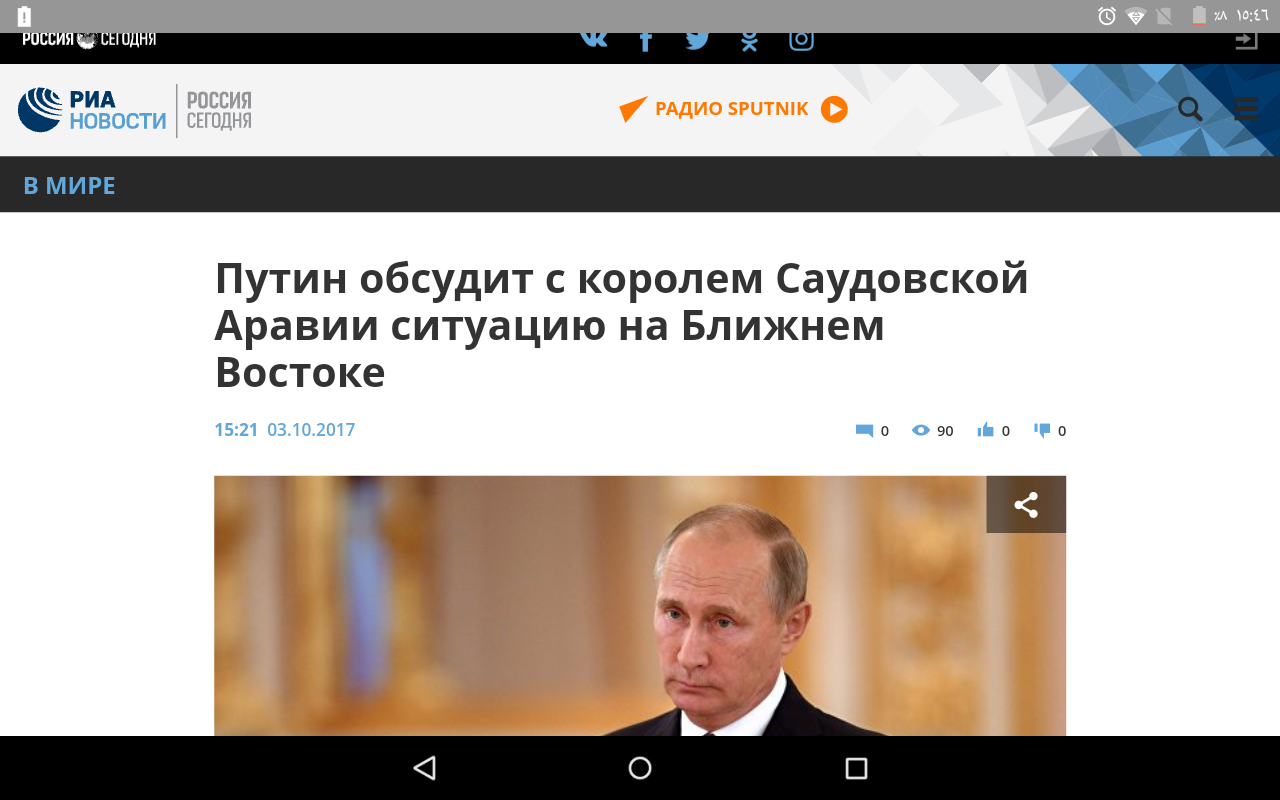Open the hamburger menu icon
The height and width of the screenshot is (800, 1280).
point(1246,109)
